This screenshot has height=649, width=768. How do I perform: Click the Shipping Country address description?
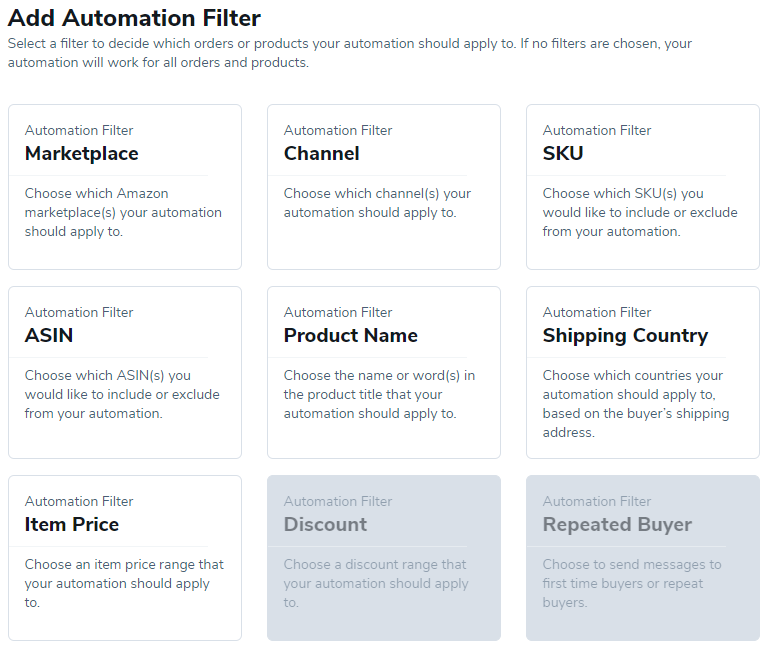636,404
